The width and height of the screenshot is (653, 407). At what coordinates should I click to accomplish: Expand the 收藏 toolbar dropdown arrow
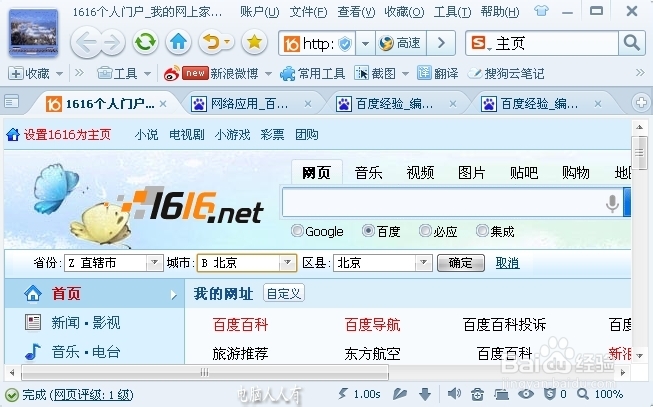pyautogui.click(x=60, y=74)
